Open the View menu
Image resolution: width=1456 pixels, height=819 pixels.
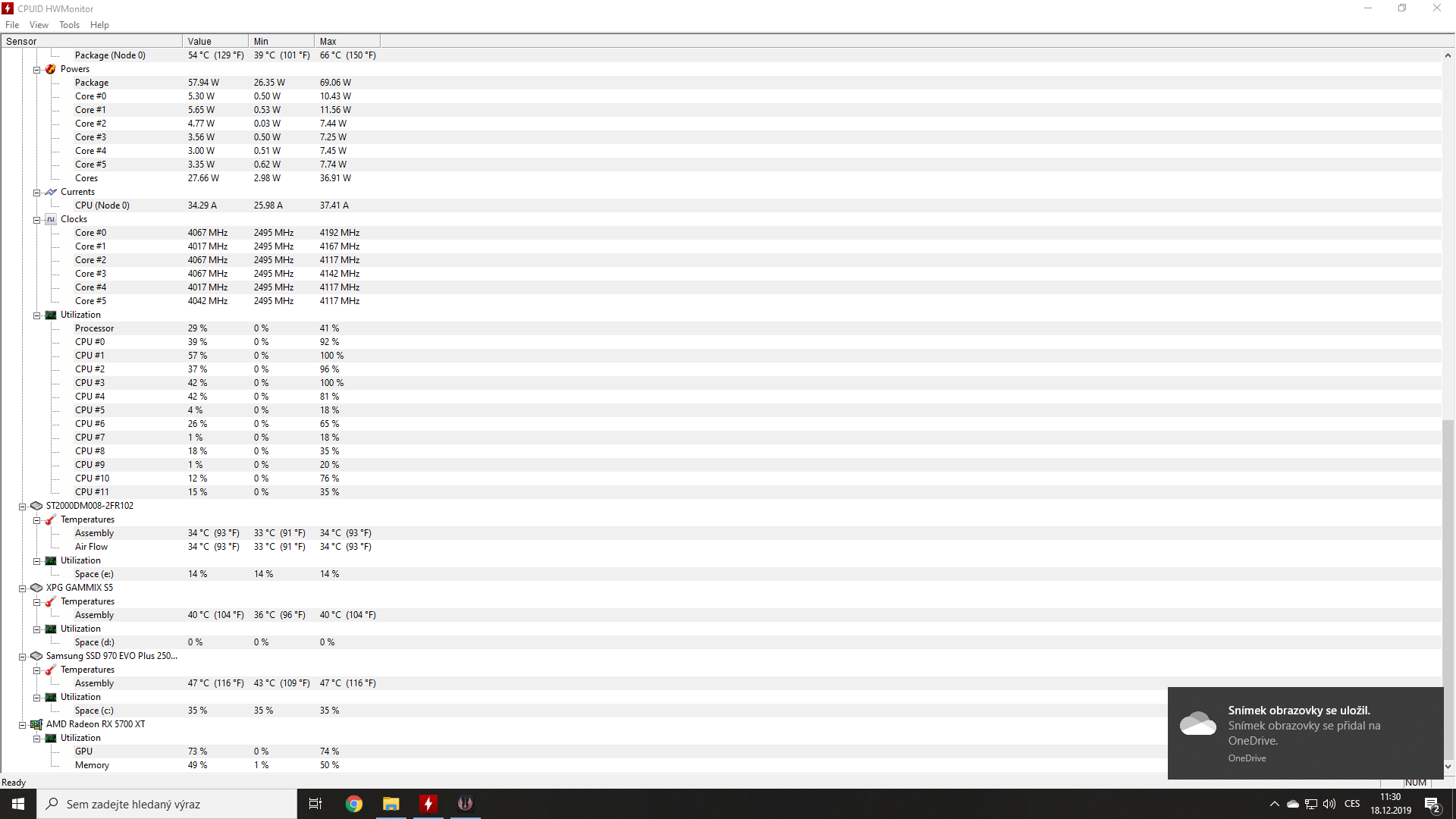(x=39, y=25)
